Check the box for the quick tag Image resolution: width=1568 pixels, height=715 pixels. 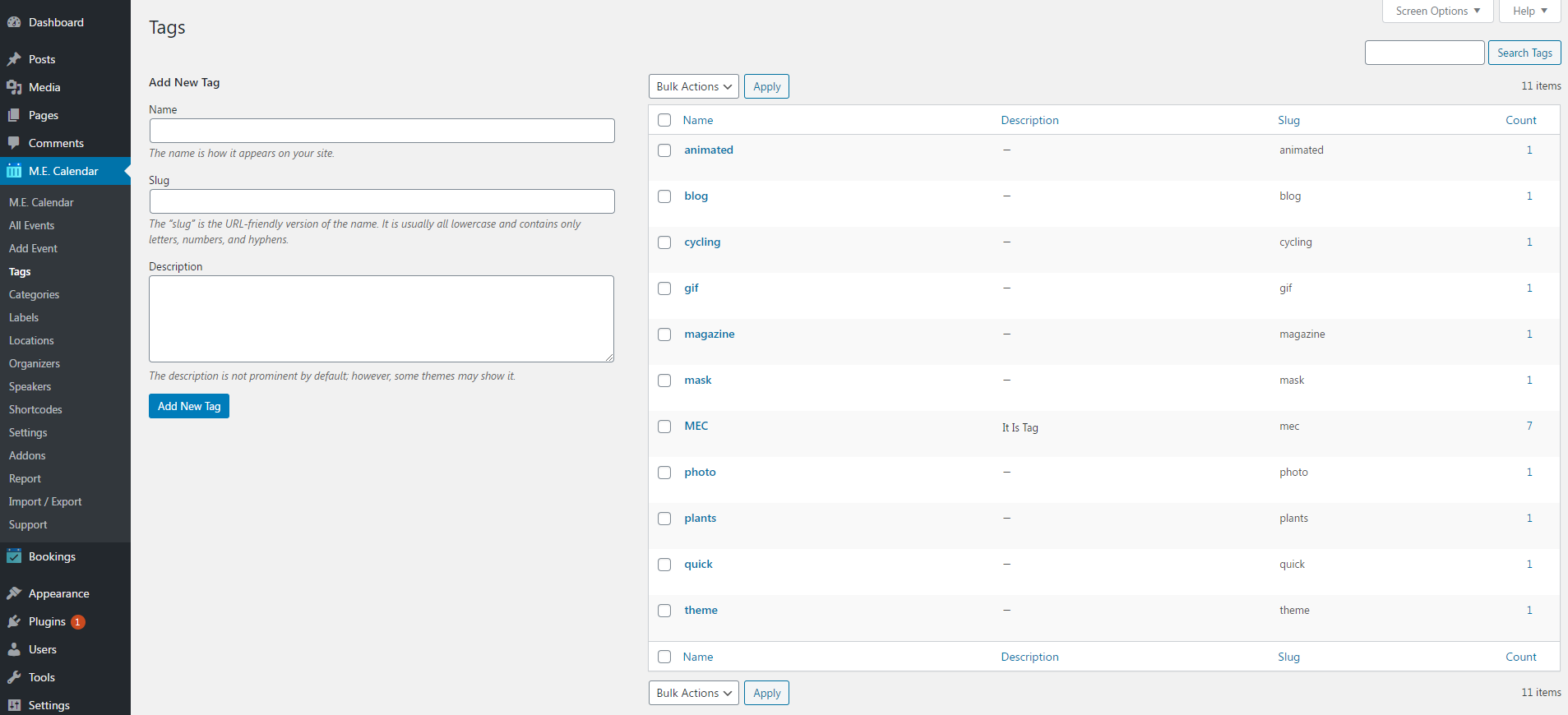664,565
